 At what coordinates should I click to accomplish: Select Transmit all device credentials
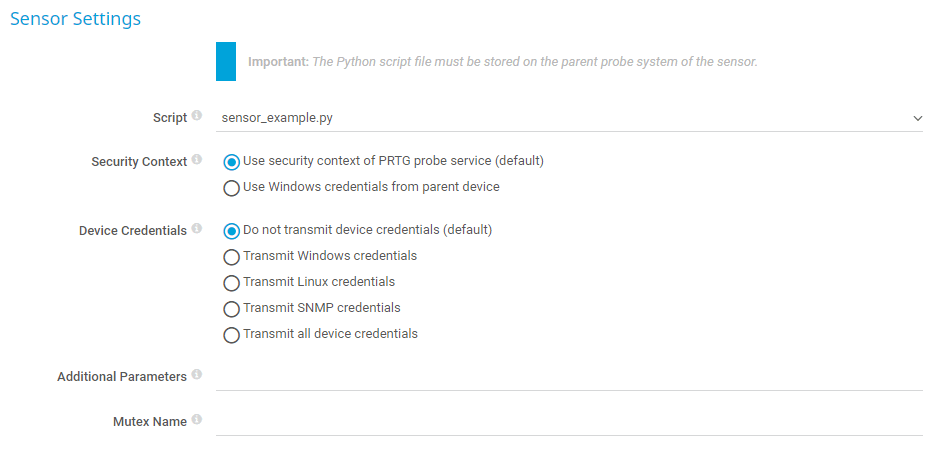pyautogui.click(x=232, y=334)
